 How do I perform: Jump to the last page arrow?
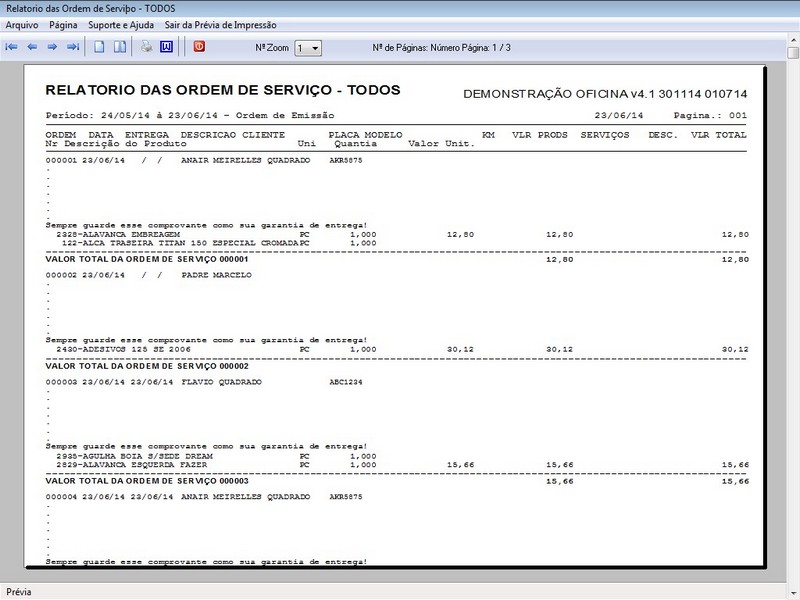[73, 47]
